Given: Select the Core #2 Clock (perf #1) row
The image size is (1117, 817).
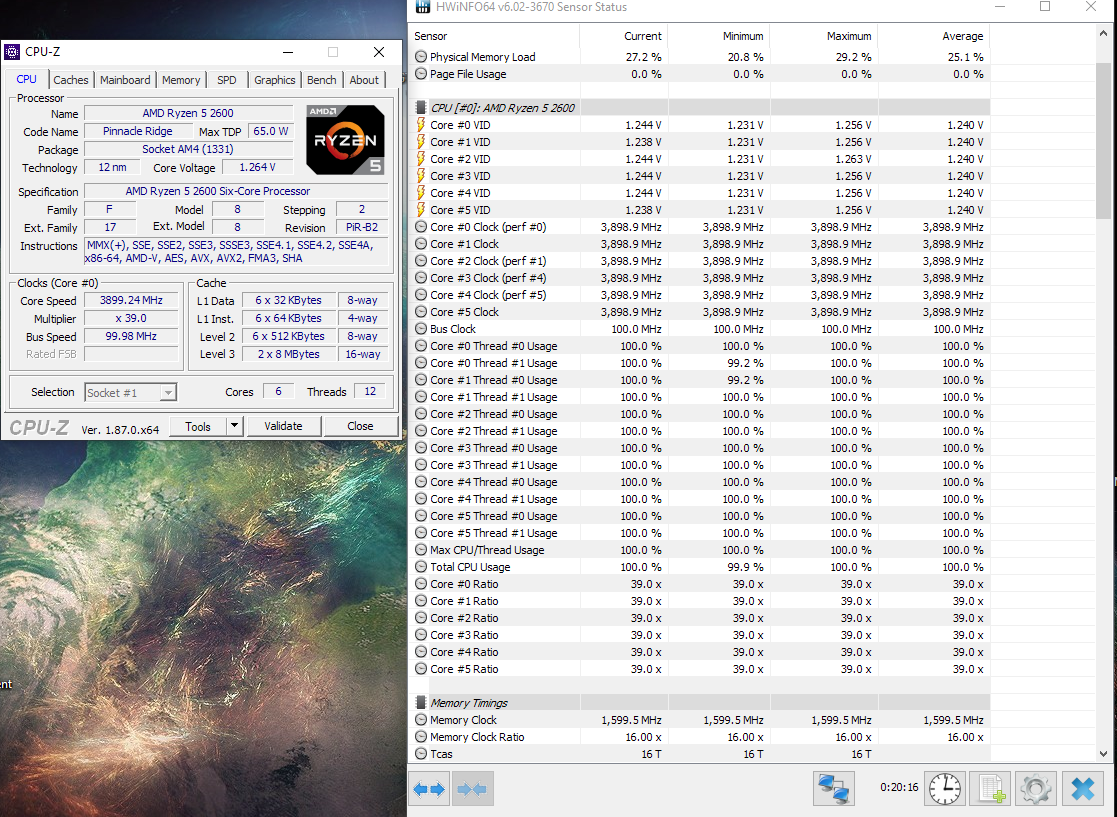Looking at the screenshot, I should pos(702,261).
